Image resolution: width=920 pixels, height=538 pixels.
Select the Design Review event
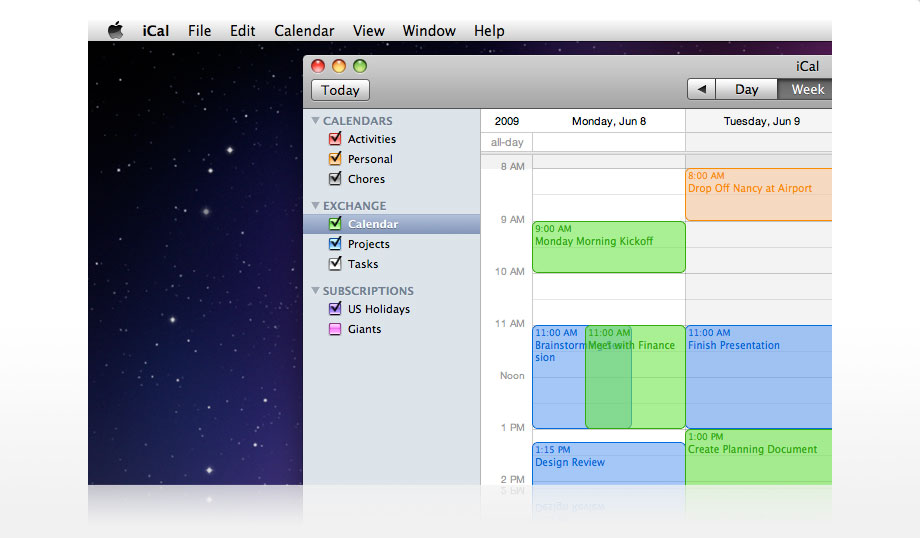608,463
